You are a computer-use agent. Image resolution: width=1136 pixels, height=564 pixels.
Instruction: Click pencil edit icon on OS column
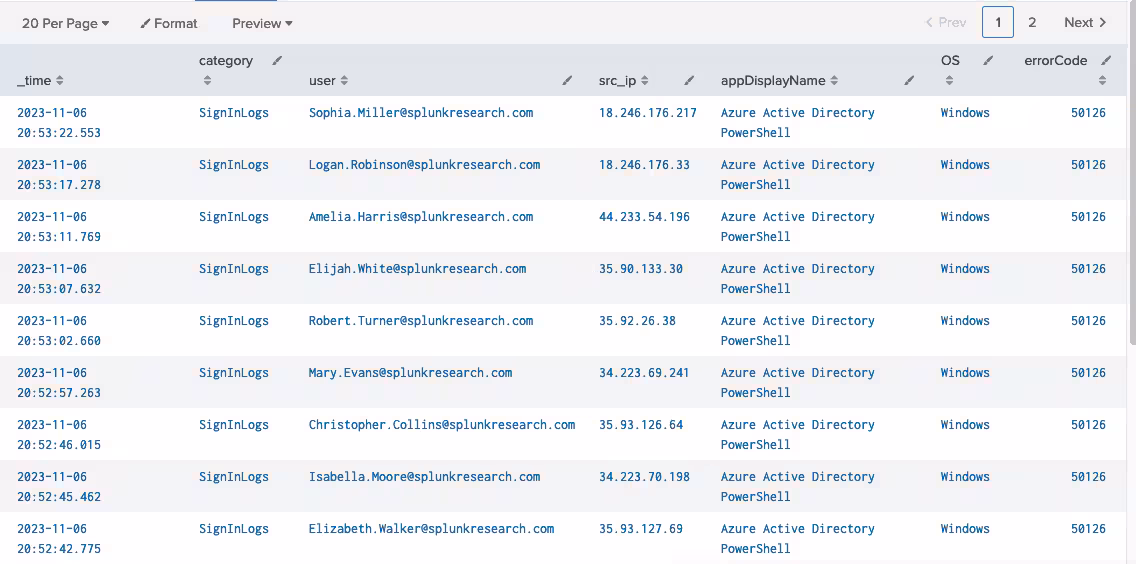pos(988,61)
